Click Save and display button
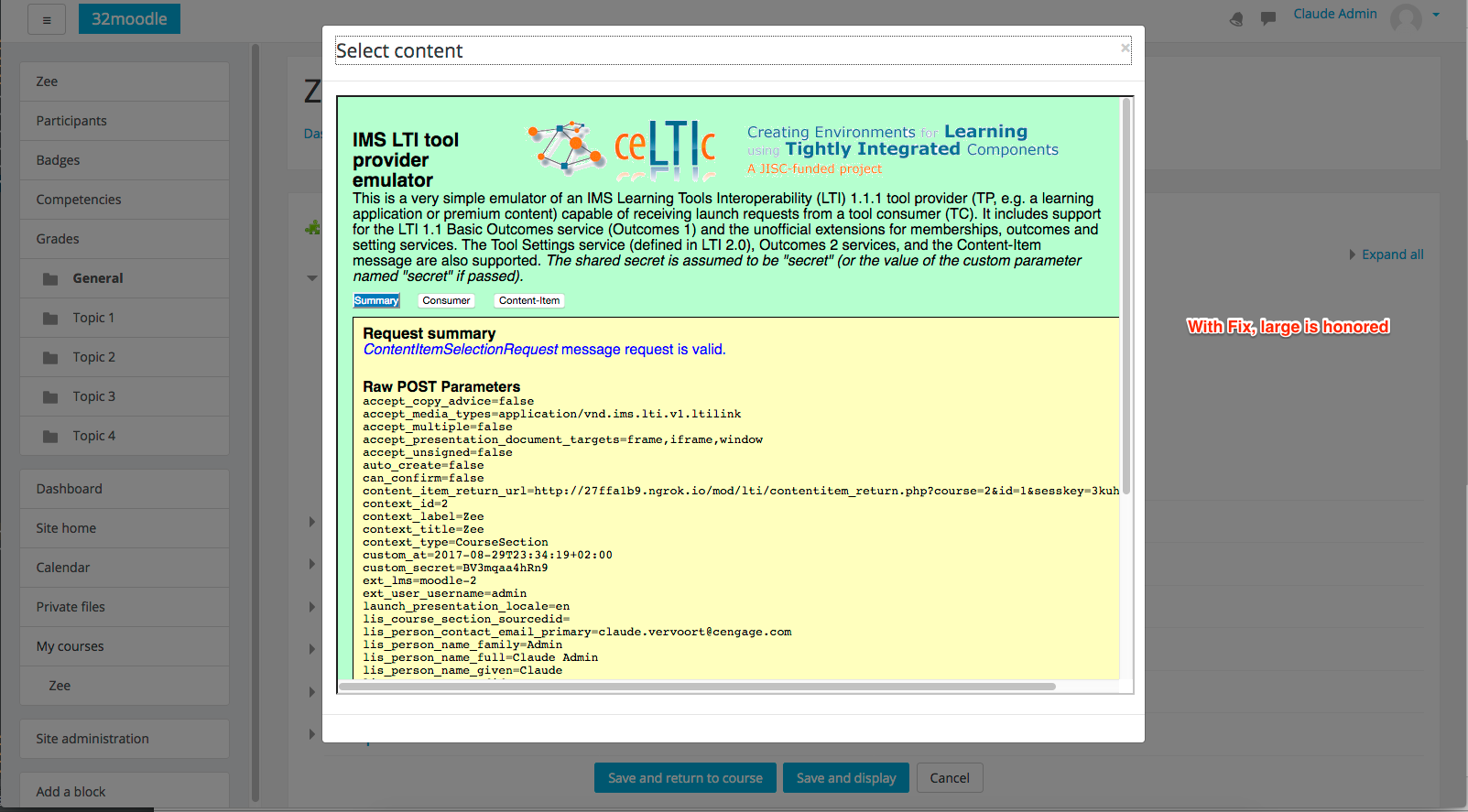The image size is (1468, 812). click(x=846, y=778)
